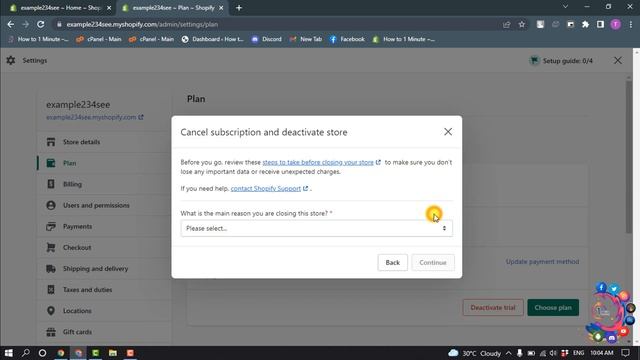Open Billing settings page
The image size is (640, 360).
tap(72, 184)
